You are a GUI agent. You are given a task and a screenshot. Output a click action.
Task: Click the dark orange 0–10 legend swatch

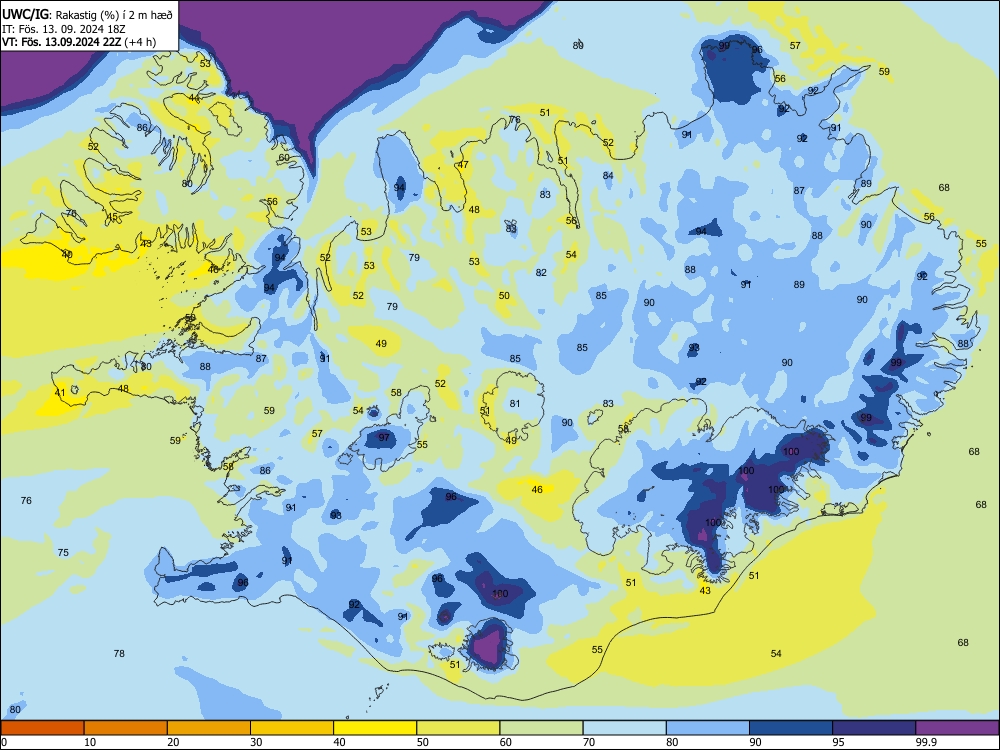(42, 728)
